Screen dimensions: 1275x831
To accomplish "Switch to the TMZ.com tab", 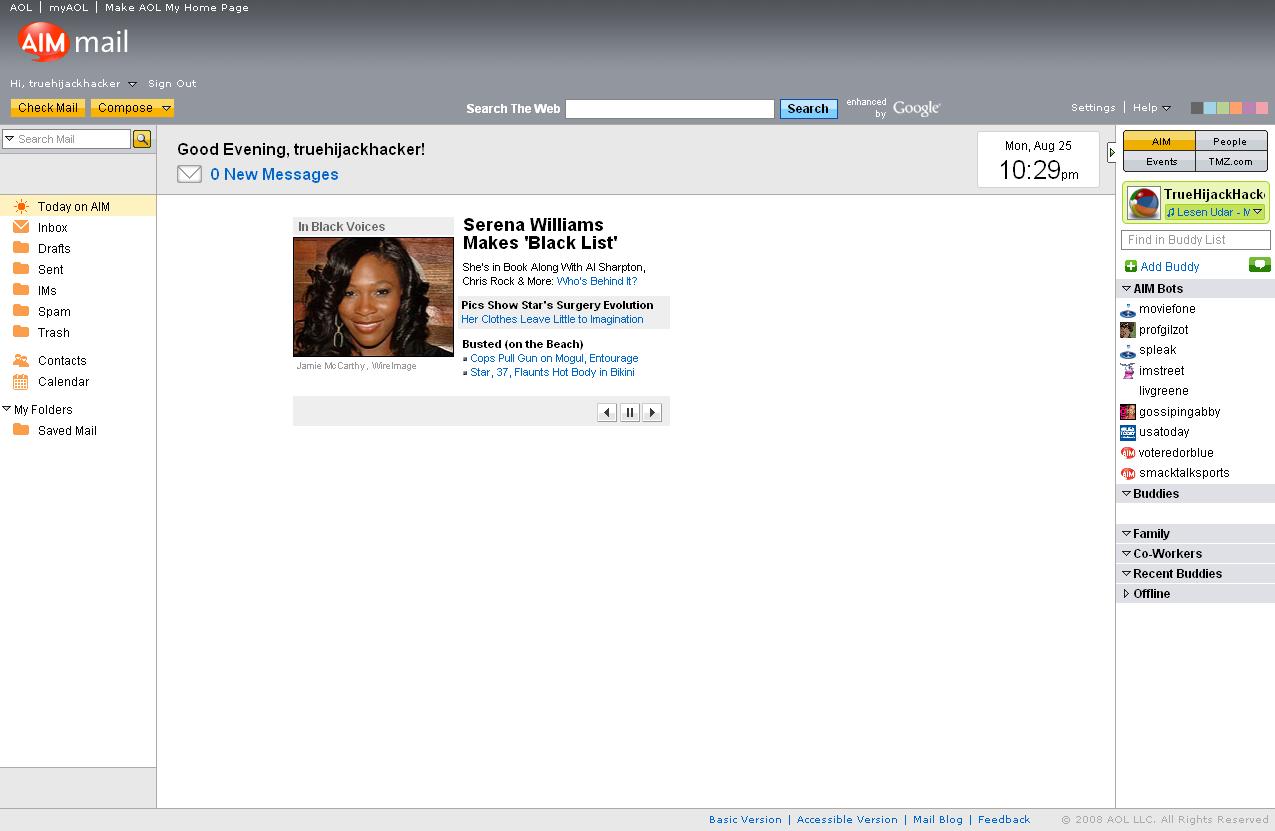I will tap(1231, 161).
